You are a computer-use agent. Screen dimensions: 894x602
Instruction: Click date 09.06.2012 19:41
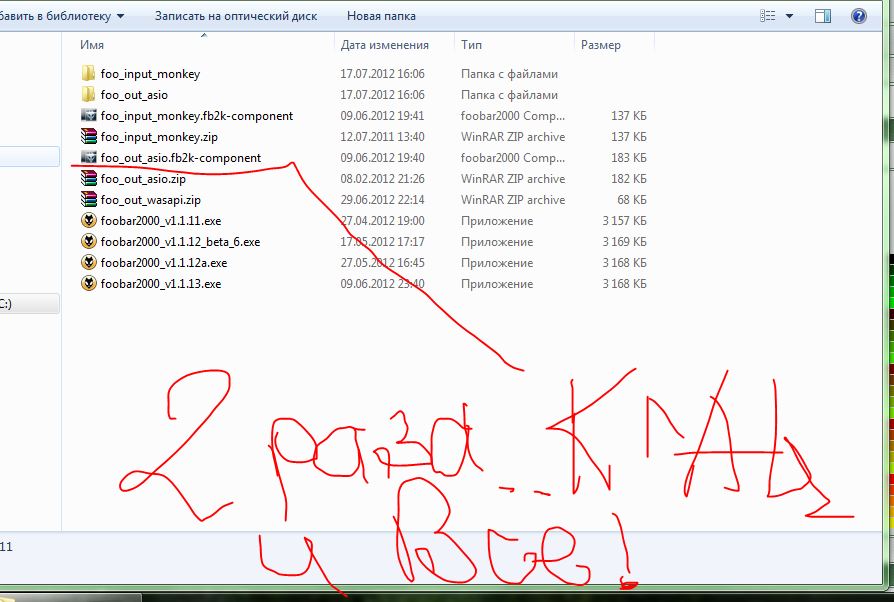point(382,116)
